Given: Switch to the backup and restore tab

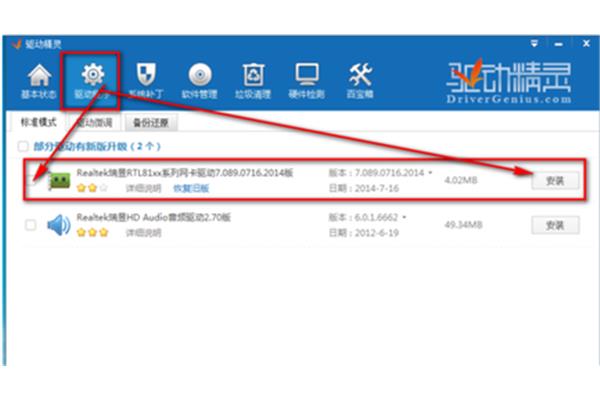Looking at the screenshot, I should pyautogui.click(x=151, y=122).
